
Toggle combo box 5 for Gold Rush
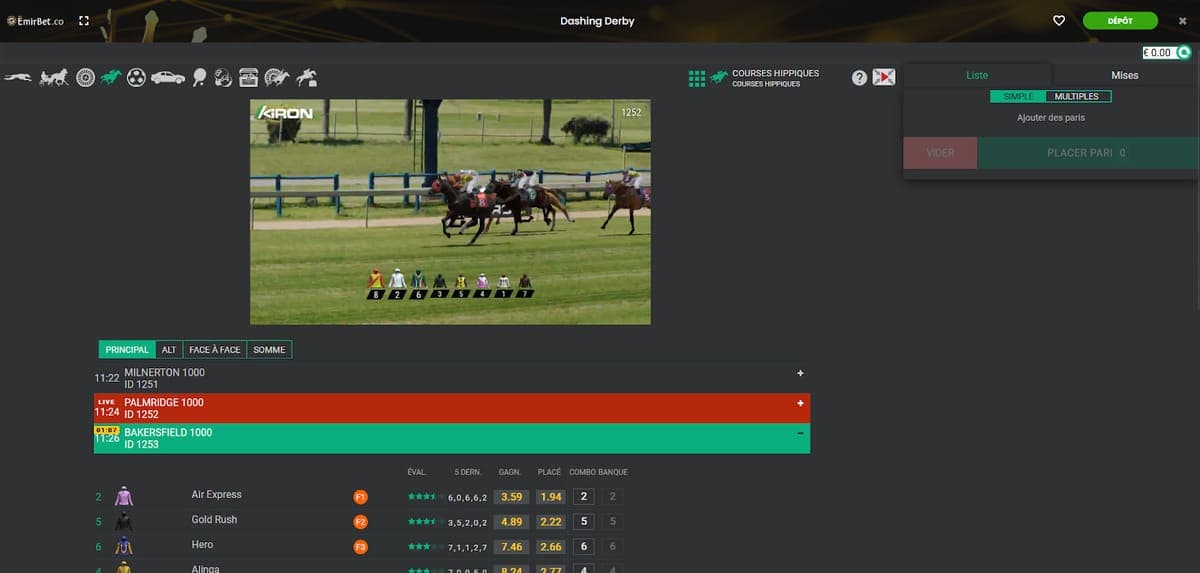(x=584, y=521)
